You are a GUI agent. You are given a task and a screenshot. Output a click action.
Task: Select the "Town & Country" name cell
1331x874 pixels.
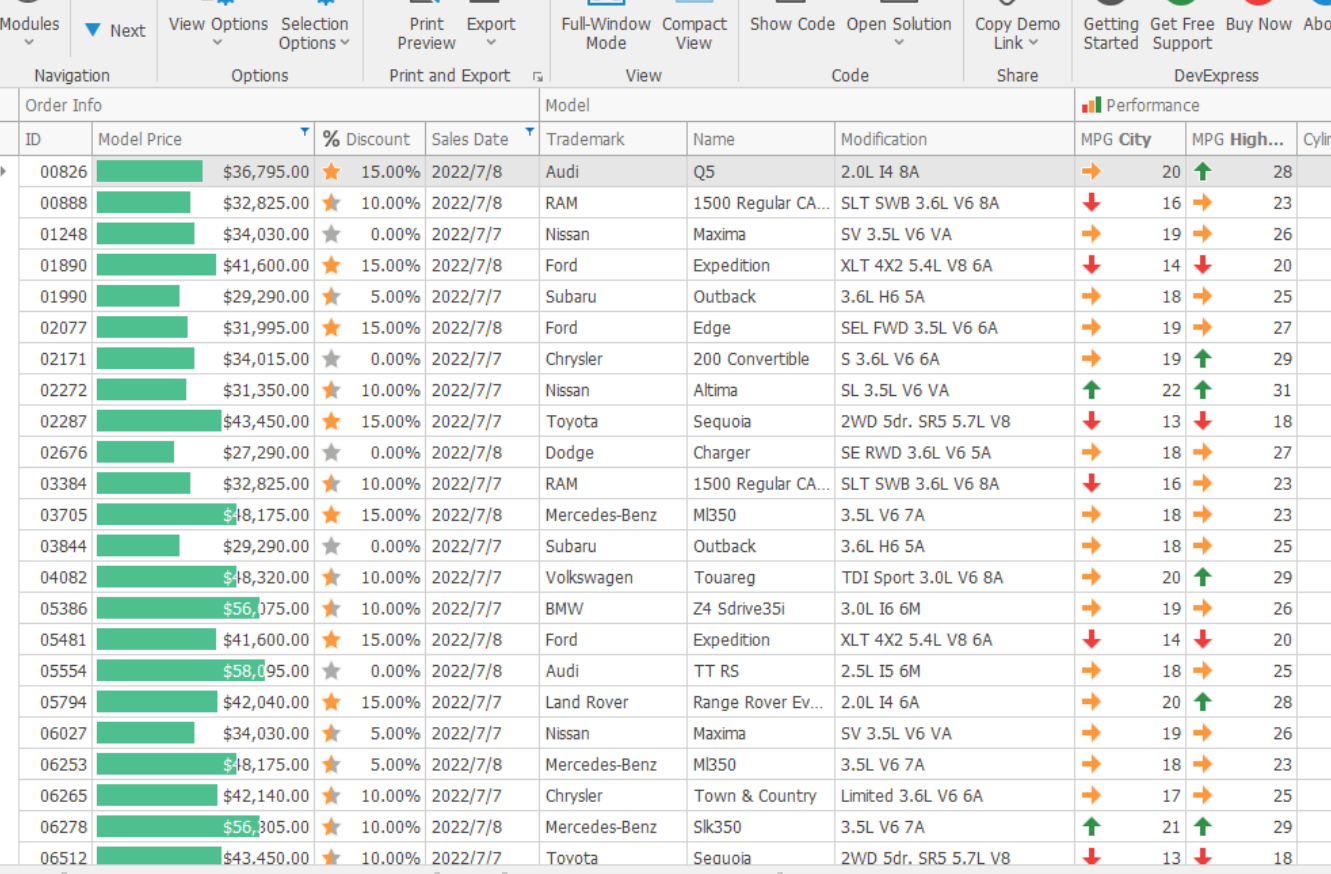coord(761,796)
